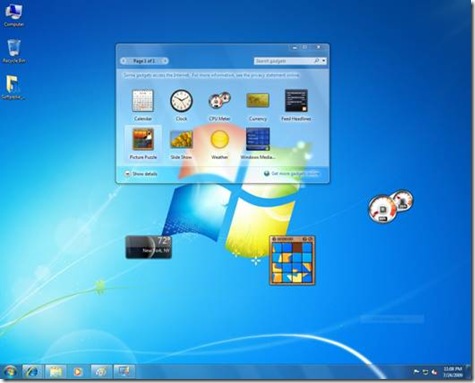
Task: Click the New York weather gadget
Action: tap(149, 247)
